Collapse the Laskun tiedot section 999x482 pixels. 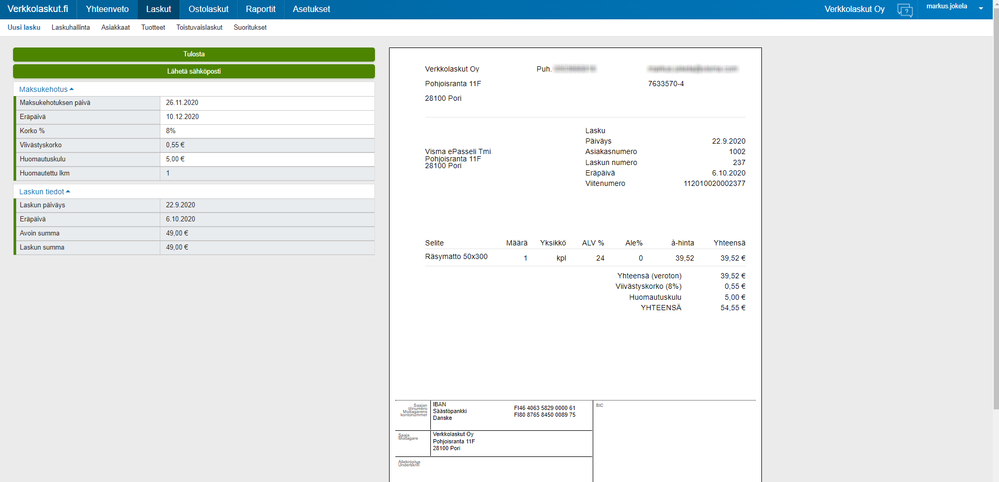(x=45, y=192)
